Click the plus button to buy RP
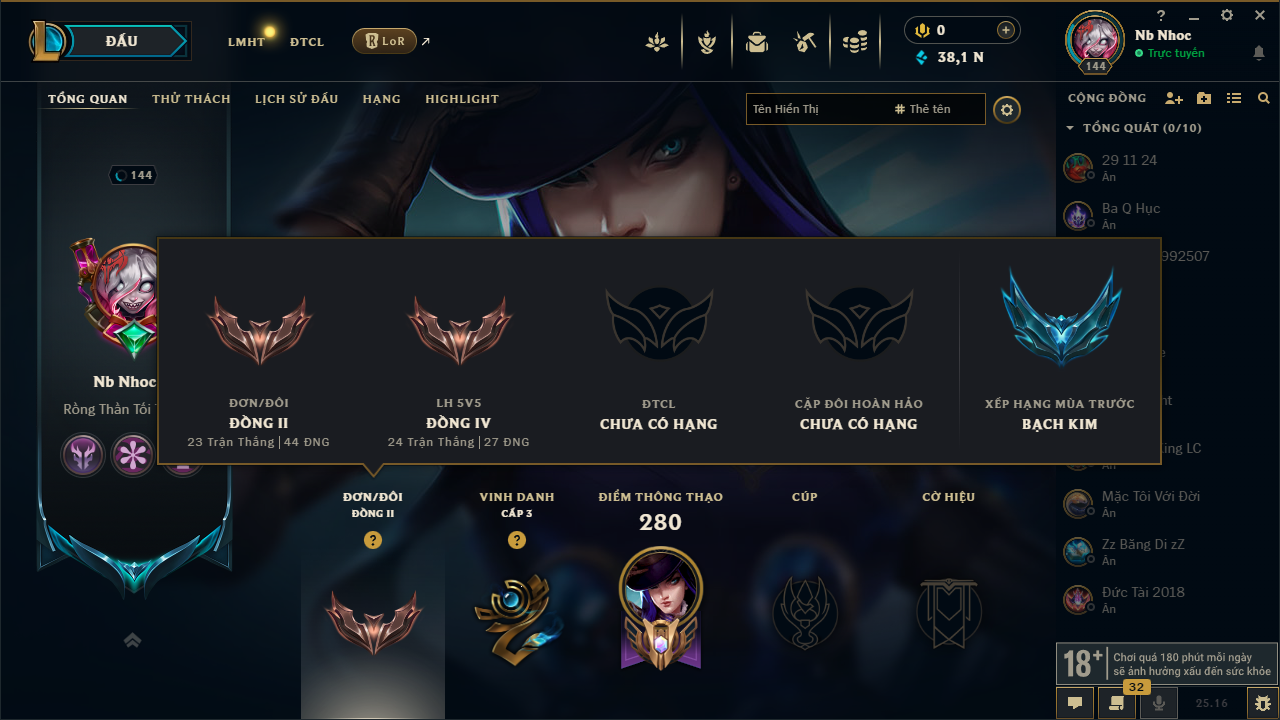 pyautogui.click(x=1006, y=30)
